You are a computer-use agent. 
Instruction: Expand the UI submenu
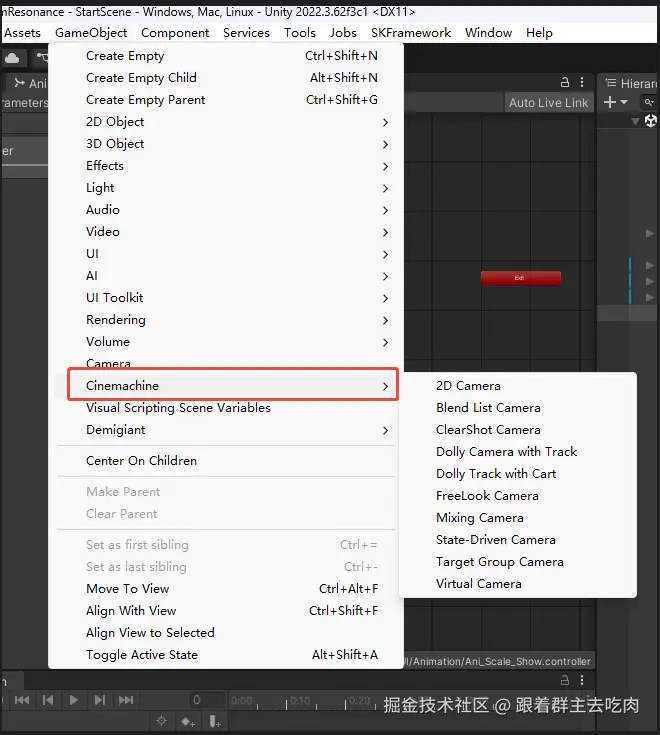tap(226, 254)
